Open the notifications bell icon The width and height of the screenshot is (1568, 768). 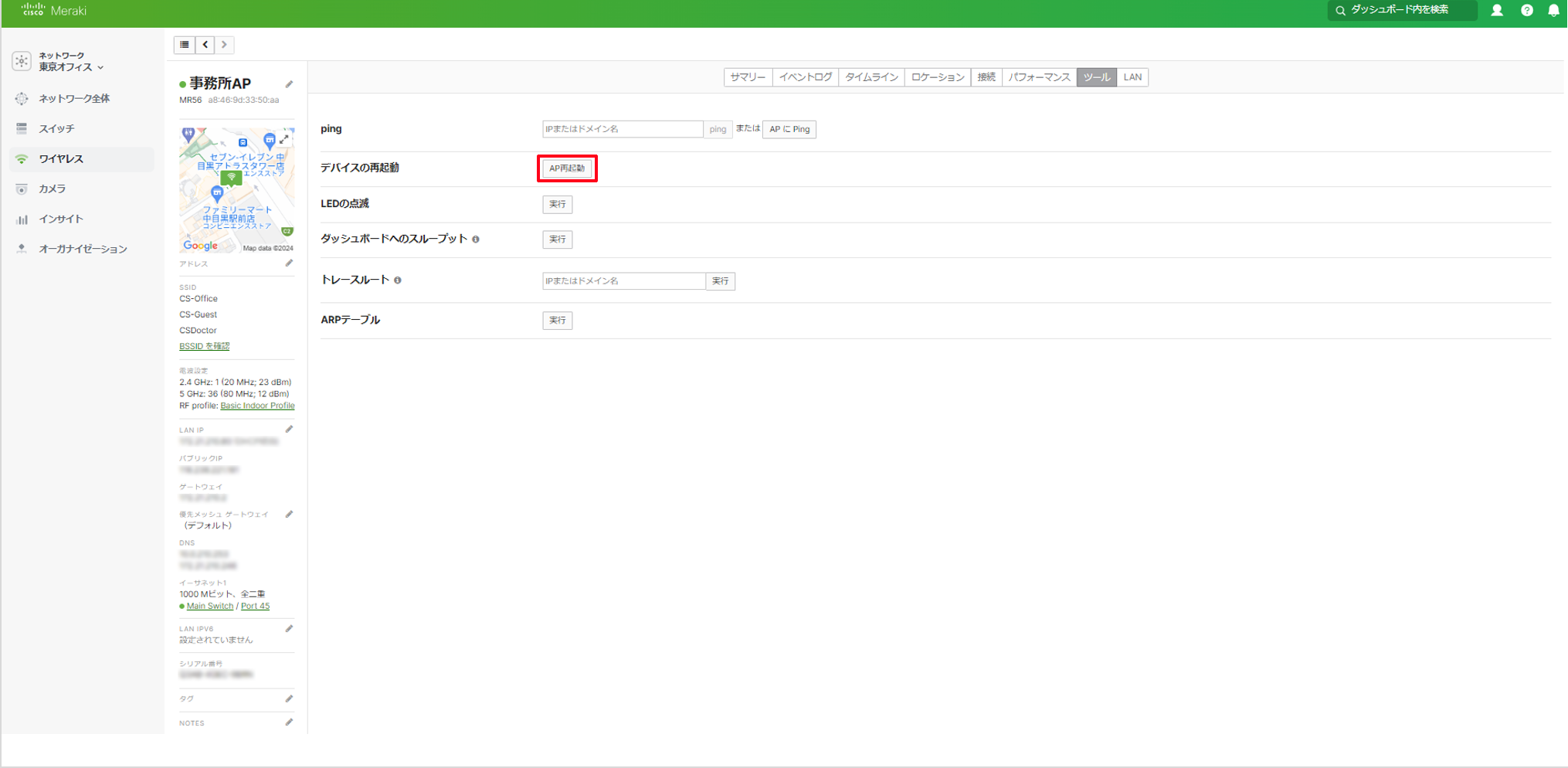(x=1553, y=10)
